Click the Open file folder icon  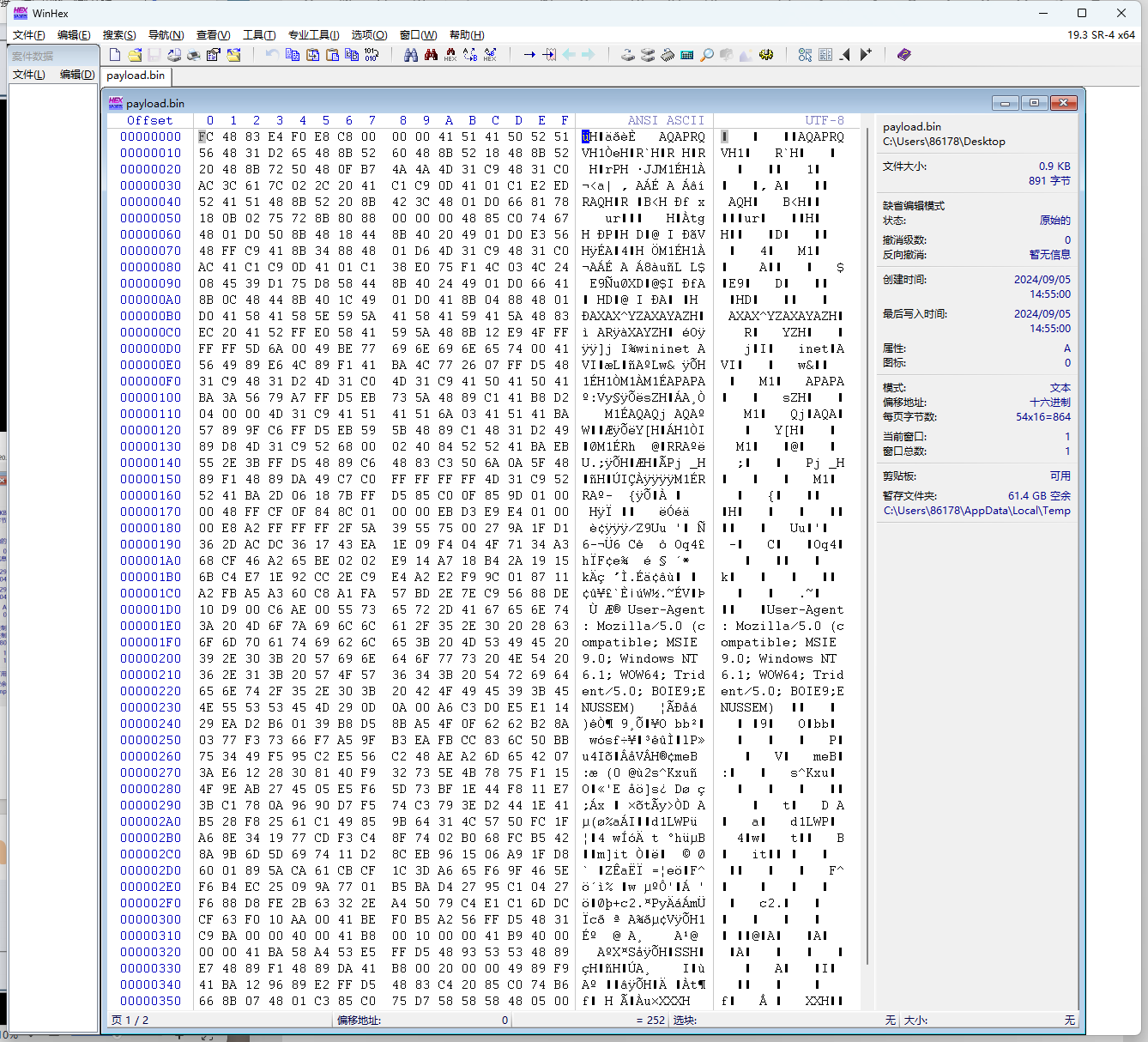point(135,54)
